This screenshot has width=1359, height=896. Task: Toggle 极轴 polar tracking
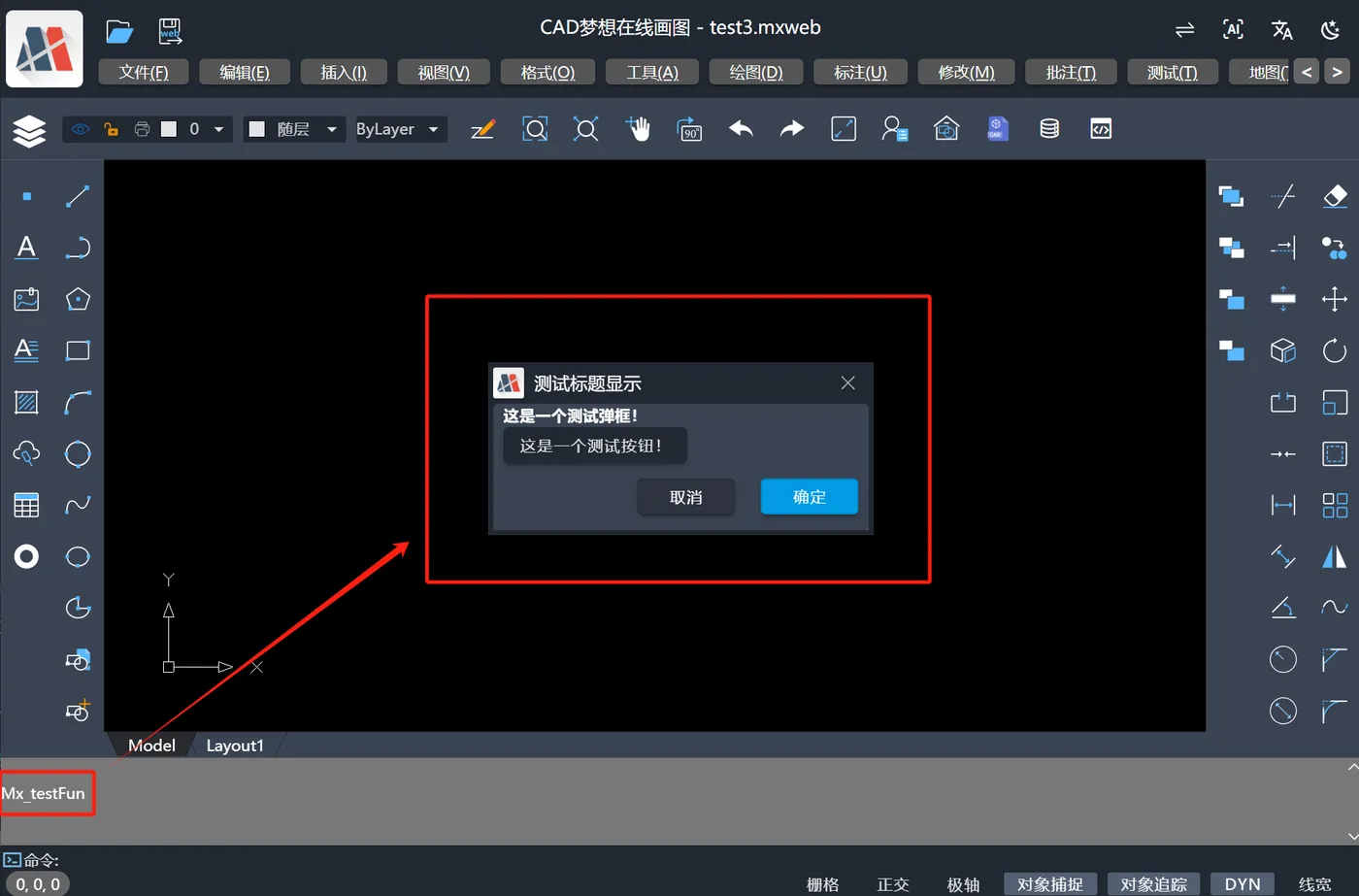963,884
